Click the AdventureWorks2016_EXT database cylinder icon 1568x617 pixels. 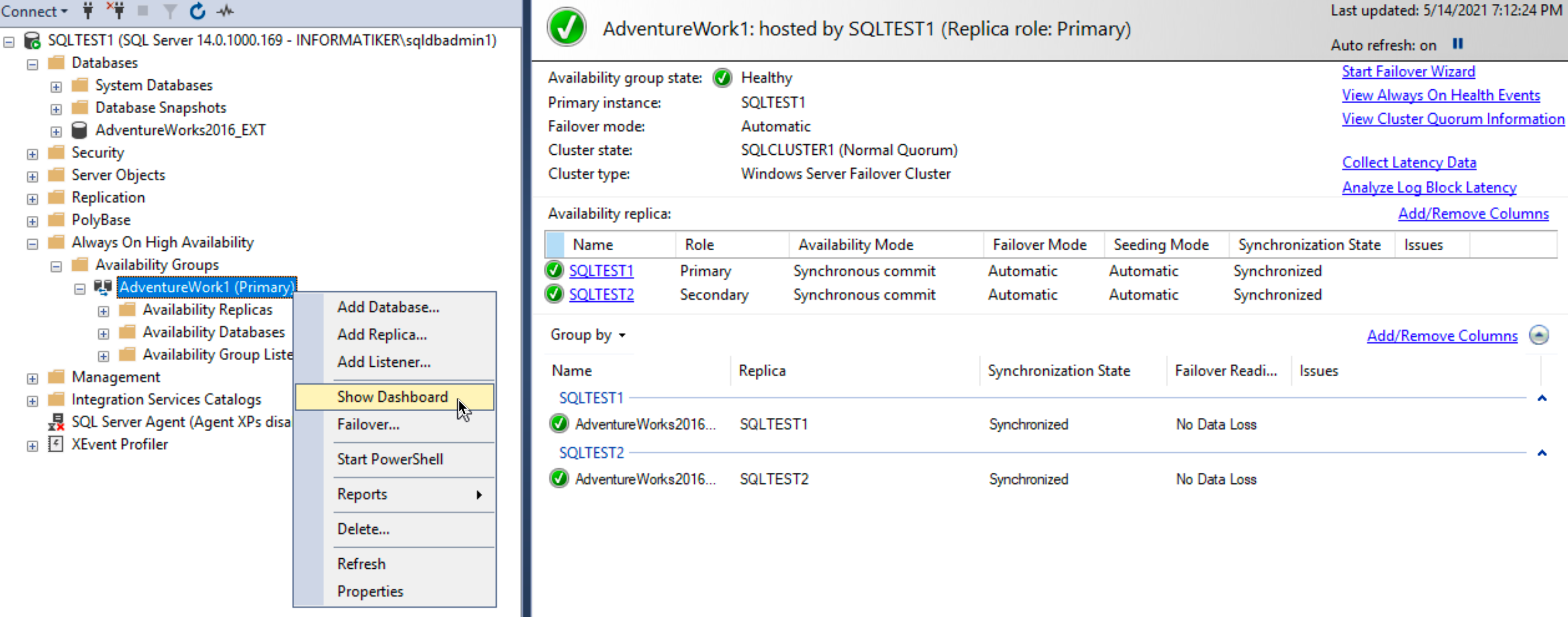tap(79, 130)
